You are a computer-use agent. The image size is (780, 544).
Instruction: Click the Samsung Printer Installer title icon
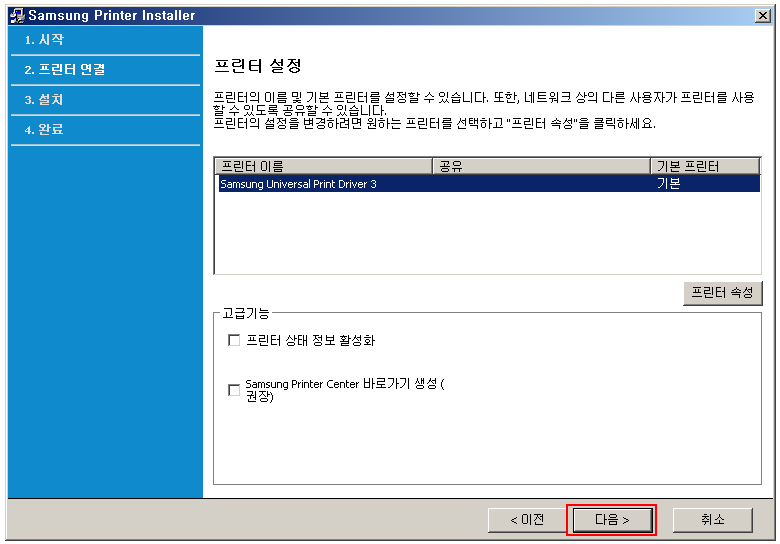coord(17,15)
